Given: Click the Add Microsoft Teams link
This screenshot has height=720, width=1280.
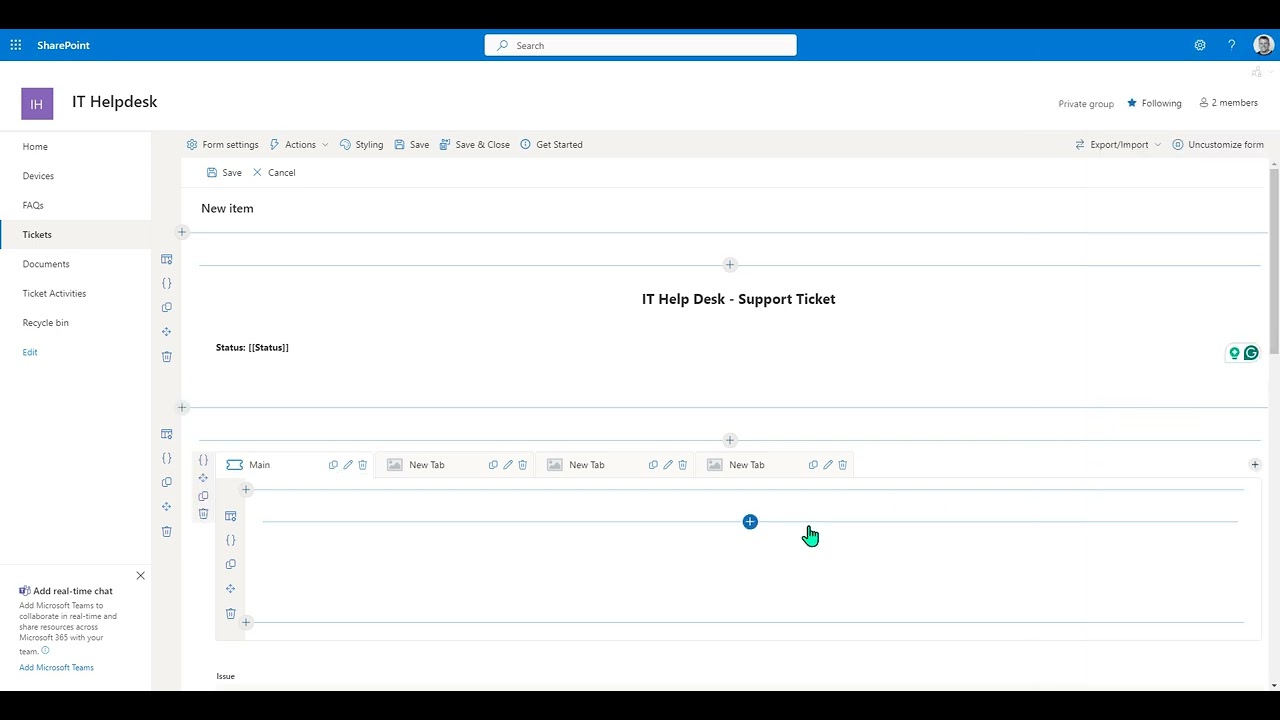Looking at the screenshot, I should click(56, 668).
